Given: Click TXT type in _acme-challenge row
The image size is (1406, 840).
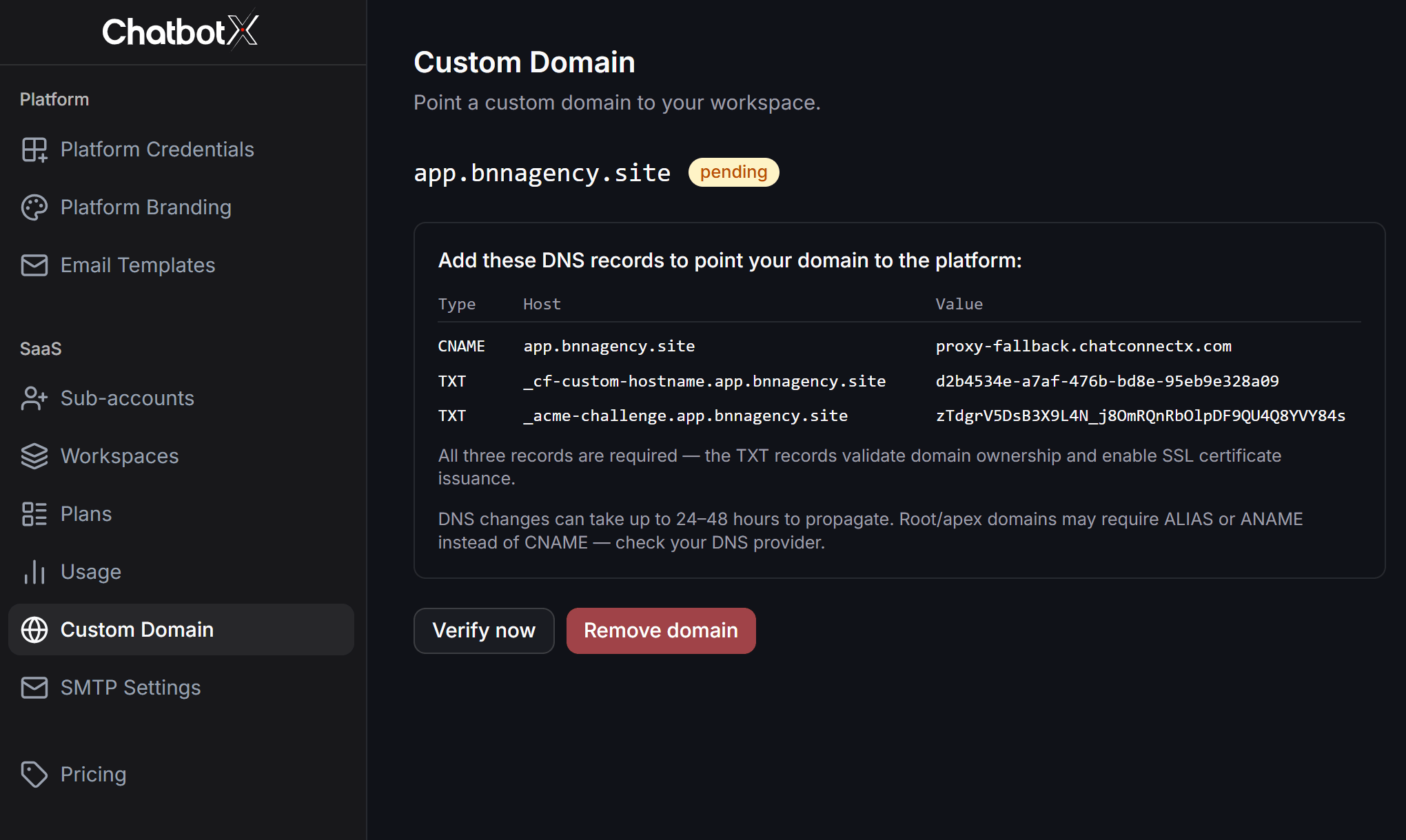Looking at the screenshot, I should [x=452, y=416].
